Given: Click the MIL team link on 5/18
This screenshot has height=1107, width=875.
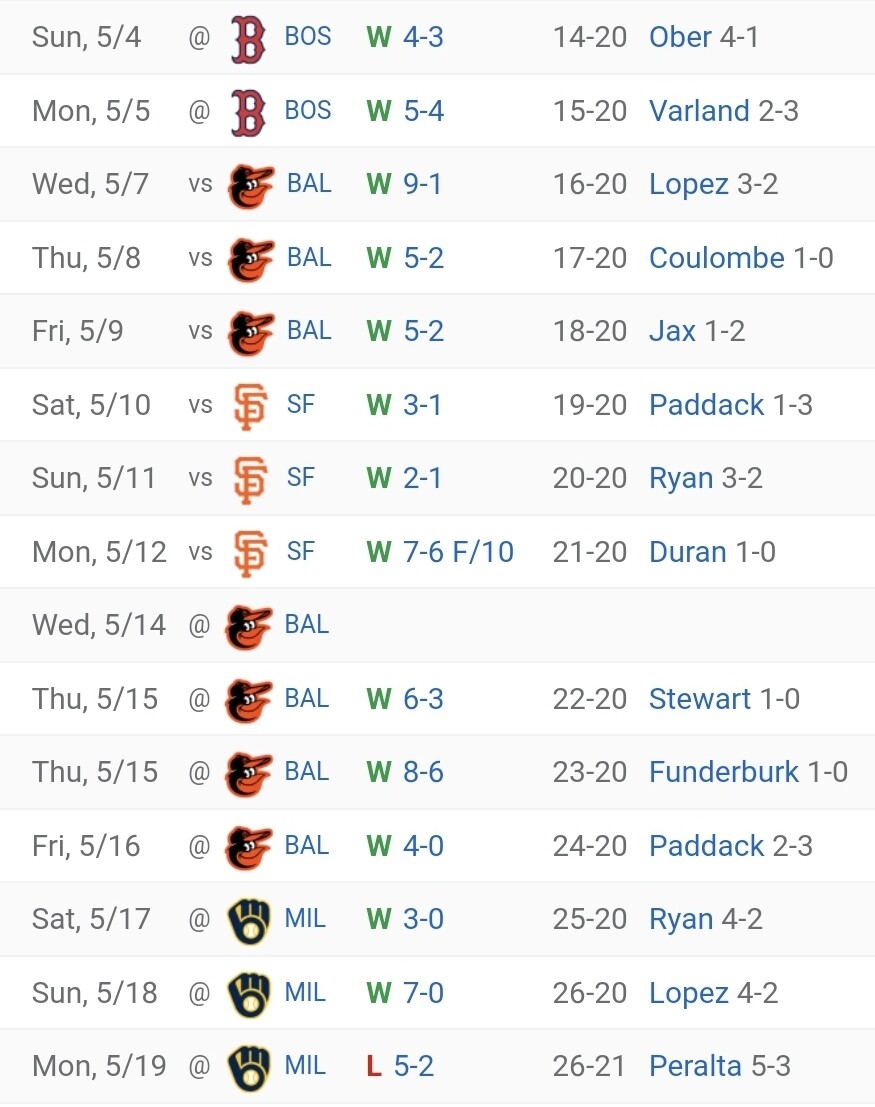Looking at the screenshot, I should click(305, 993).
